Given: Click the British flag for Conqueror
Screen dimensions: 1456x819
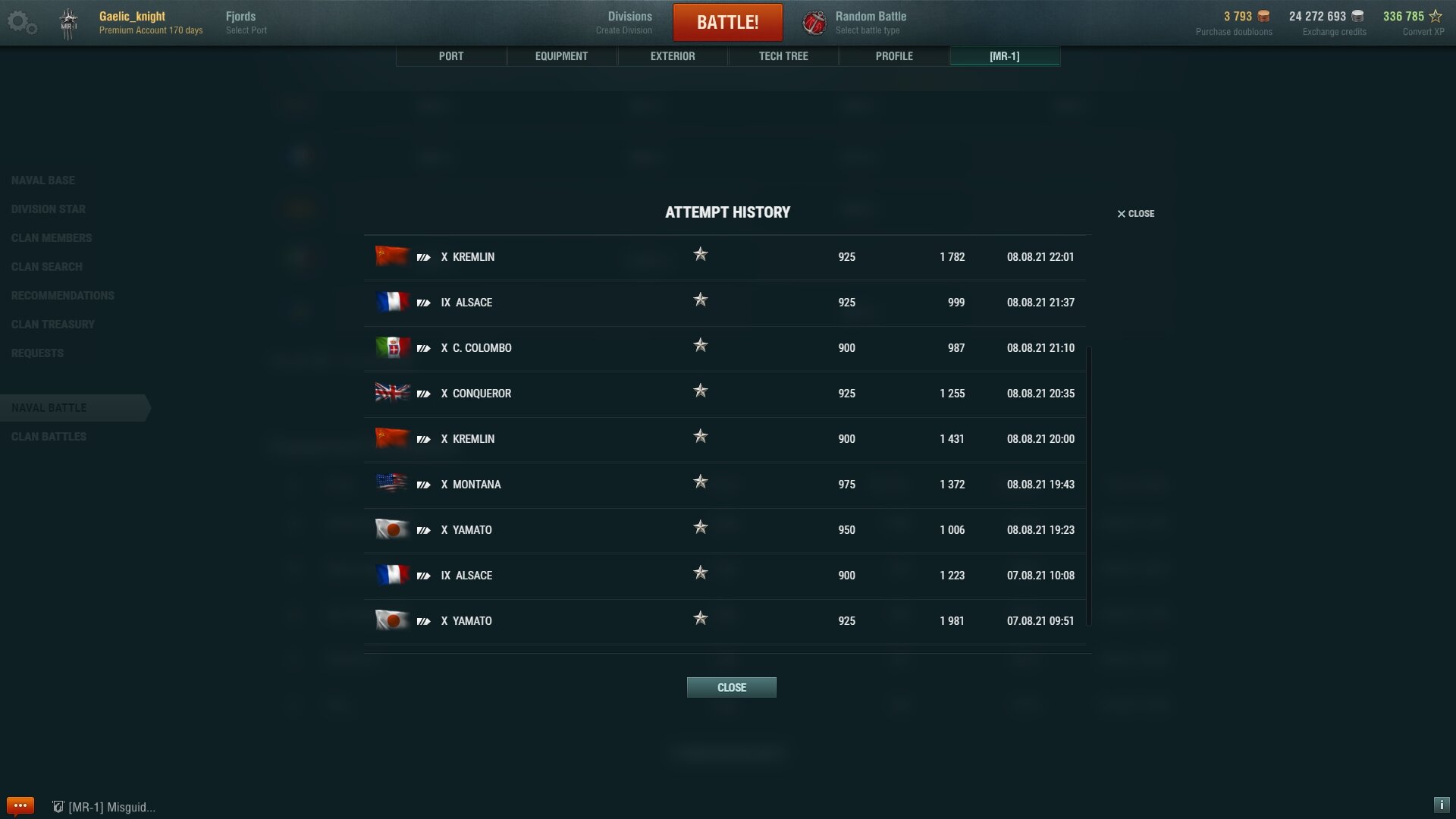Looking at the screenshot, I should tap(392, 393).
